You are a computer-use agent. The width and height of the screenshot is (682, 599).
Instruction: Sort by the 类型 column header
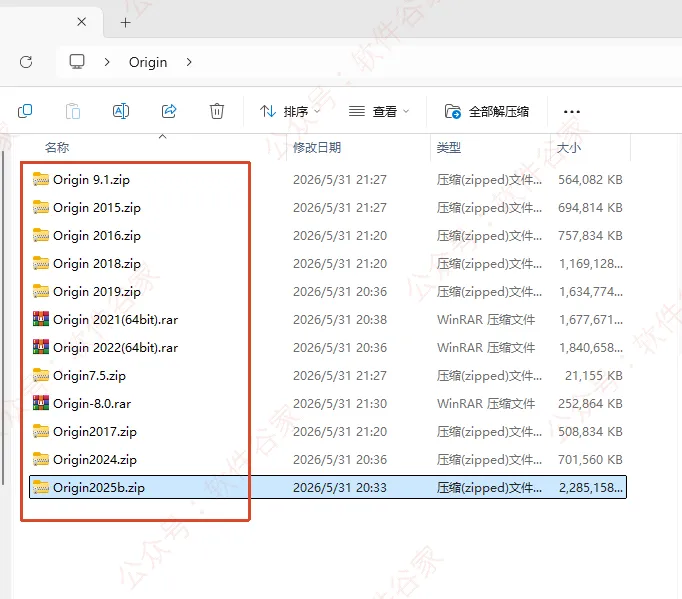(448, 147)
